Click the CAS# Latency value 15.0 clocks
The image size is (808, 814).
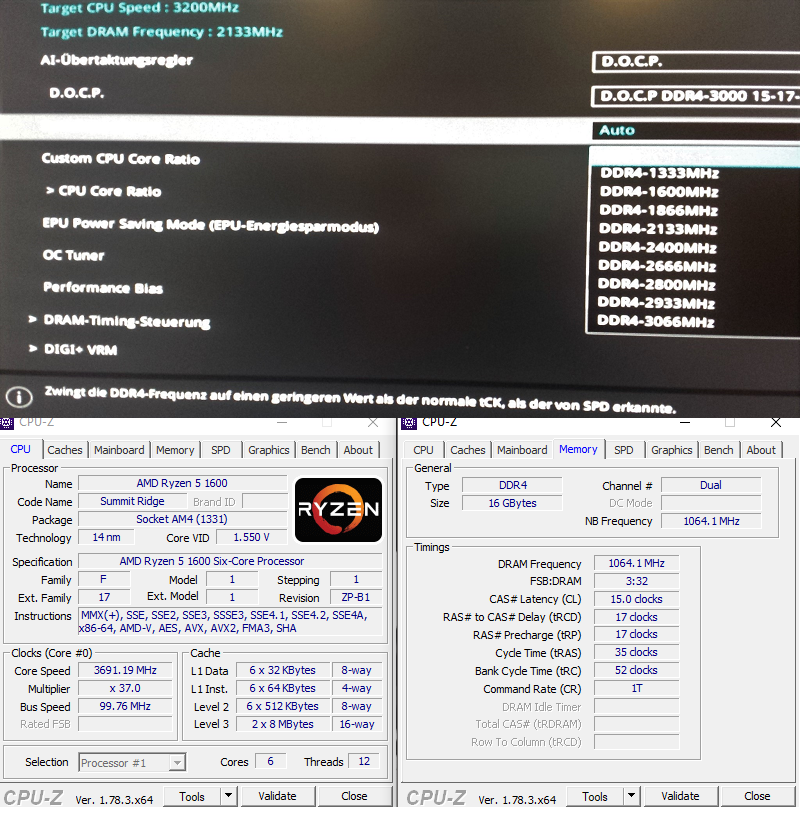(x=636, y=599)
